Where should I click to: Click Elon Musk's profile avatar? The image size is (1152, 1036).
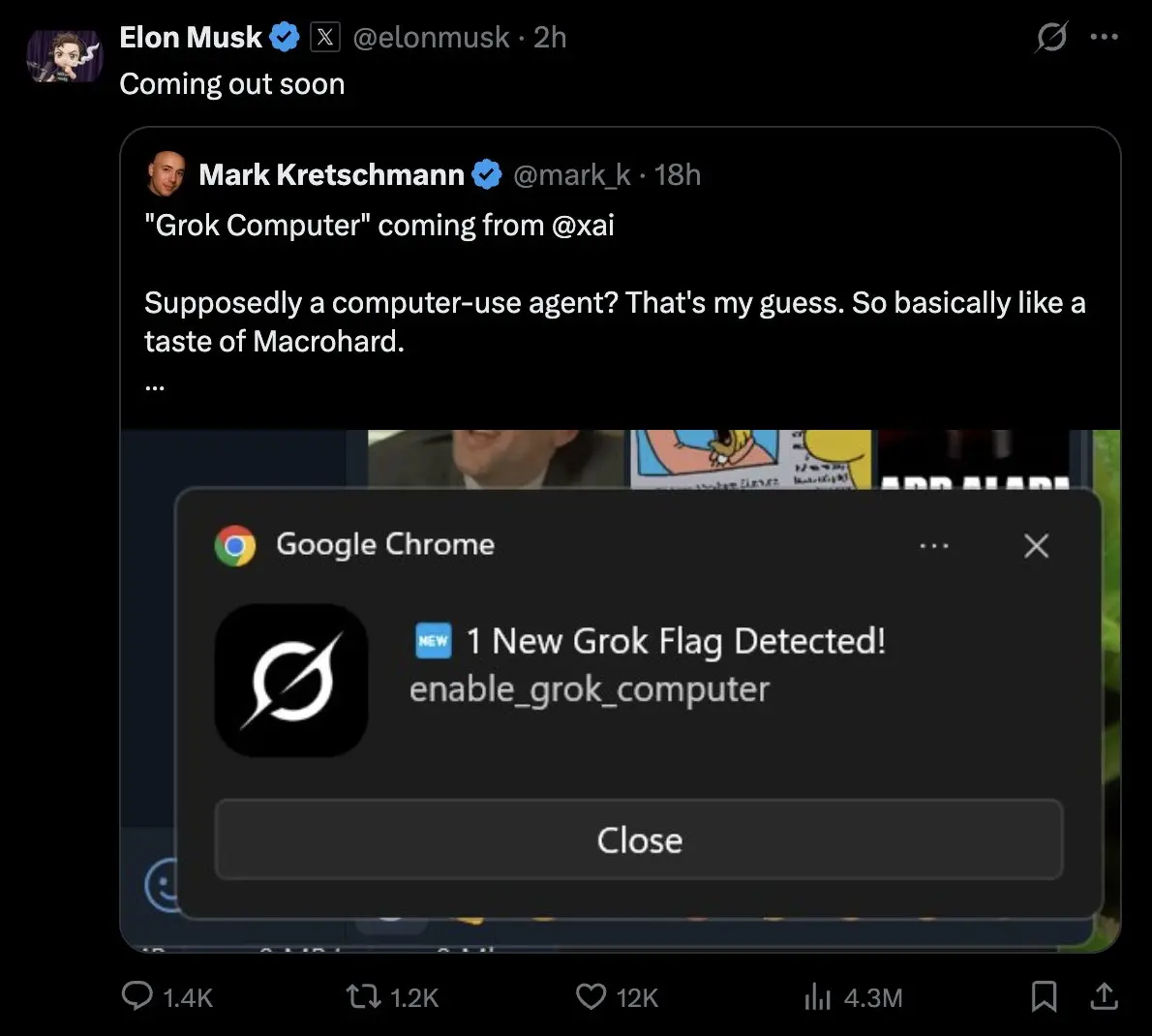[64, 56]
